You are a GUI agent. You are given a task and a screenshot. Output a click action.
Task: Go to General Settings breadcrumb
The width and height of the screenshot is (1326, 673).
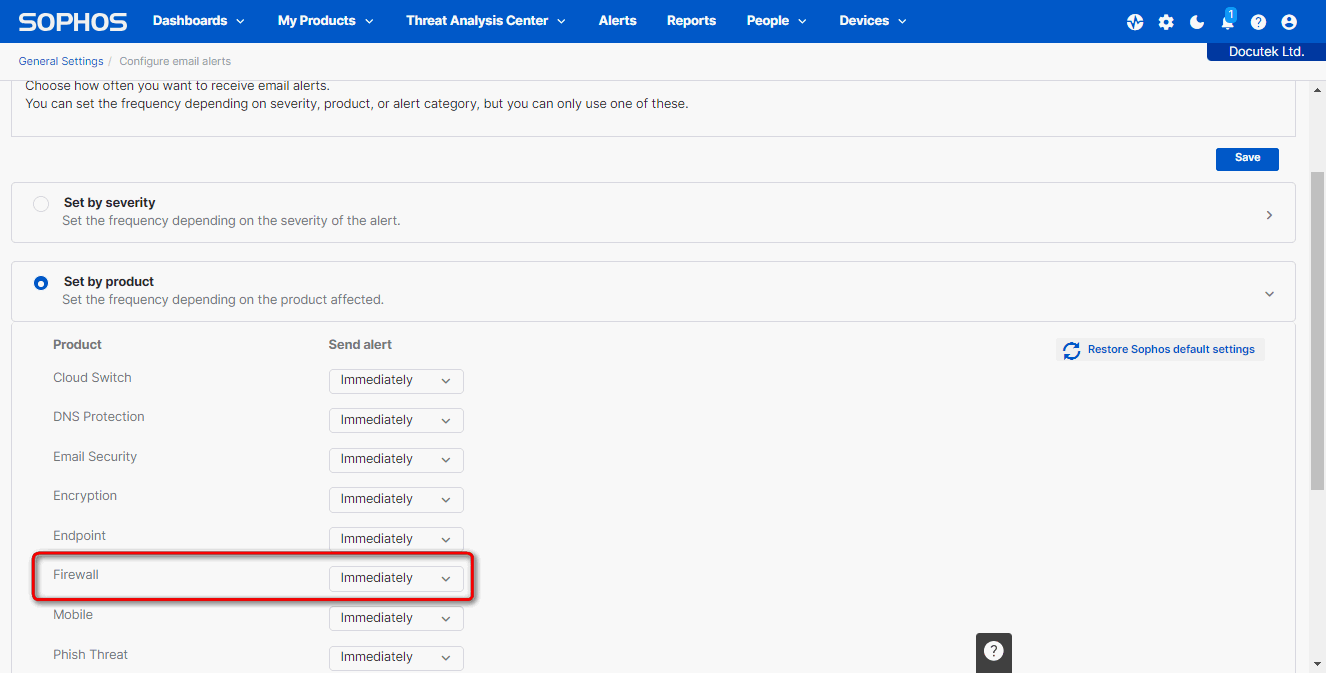(x=61, y=62)
